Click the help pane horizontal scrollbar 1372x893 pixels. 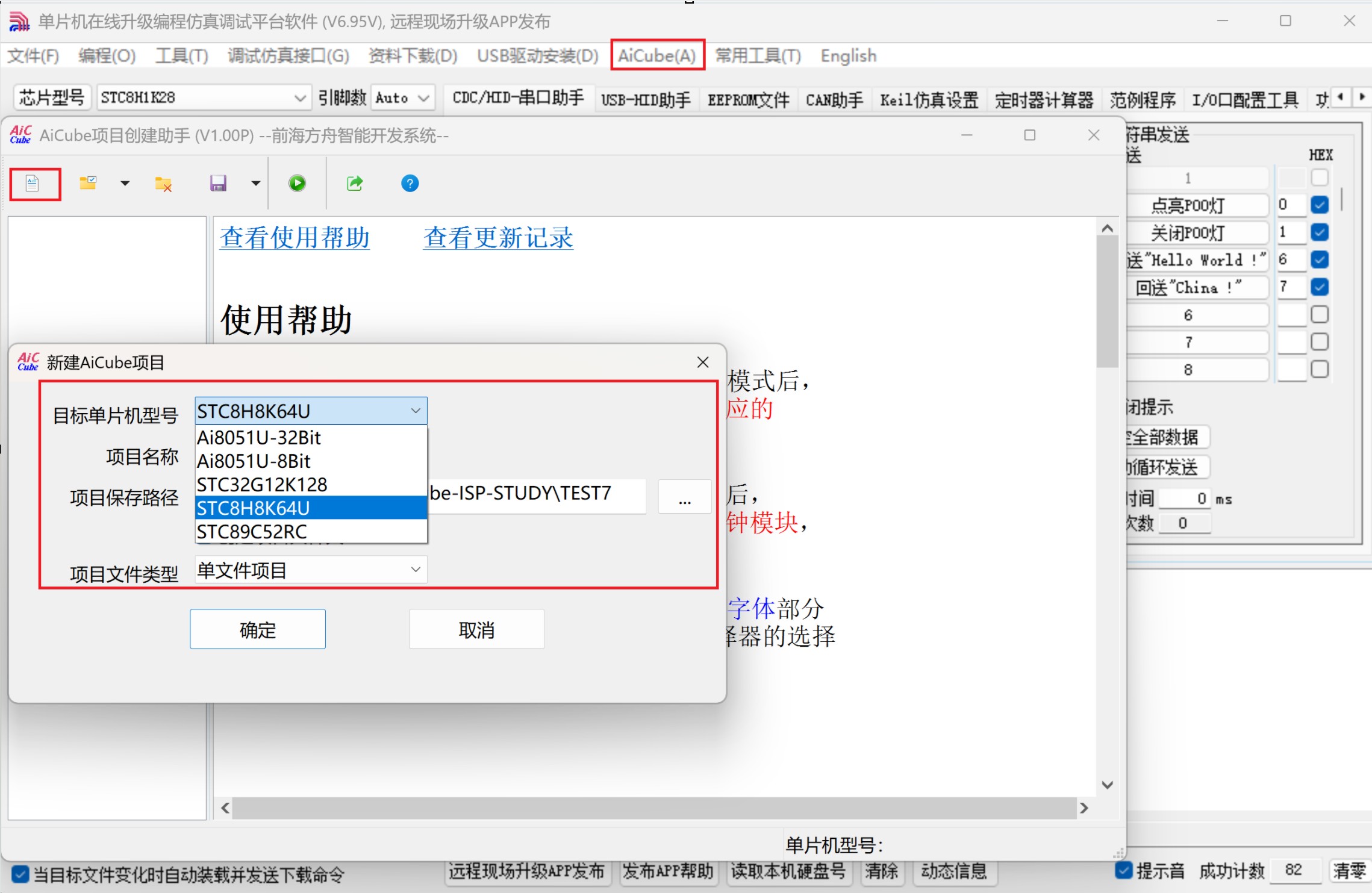tap(655, 807)
